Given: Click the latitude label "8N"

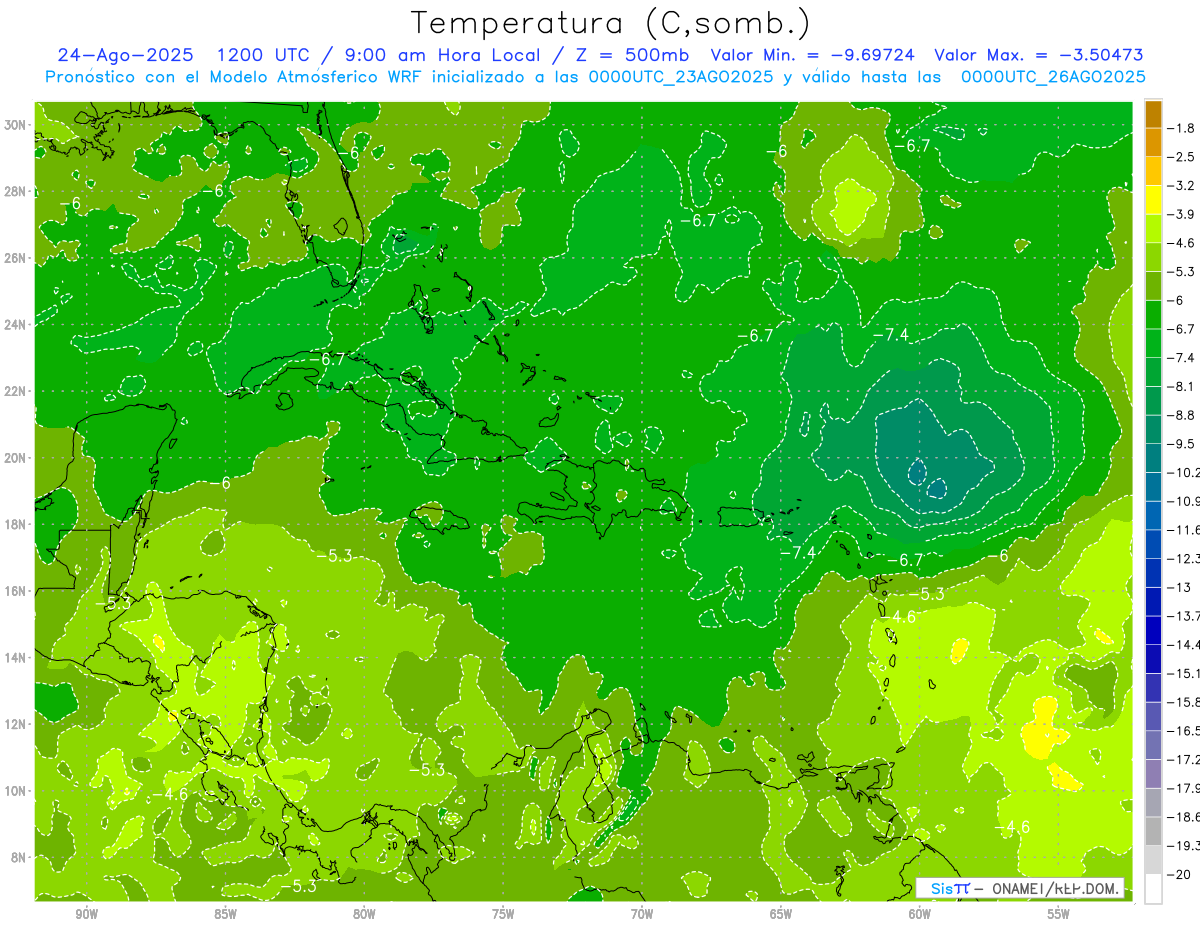Looking at the screenshot, I should (18, 857).
